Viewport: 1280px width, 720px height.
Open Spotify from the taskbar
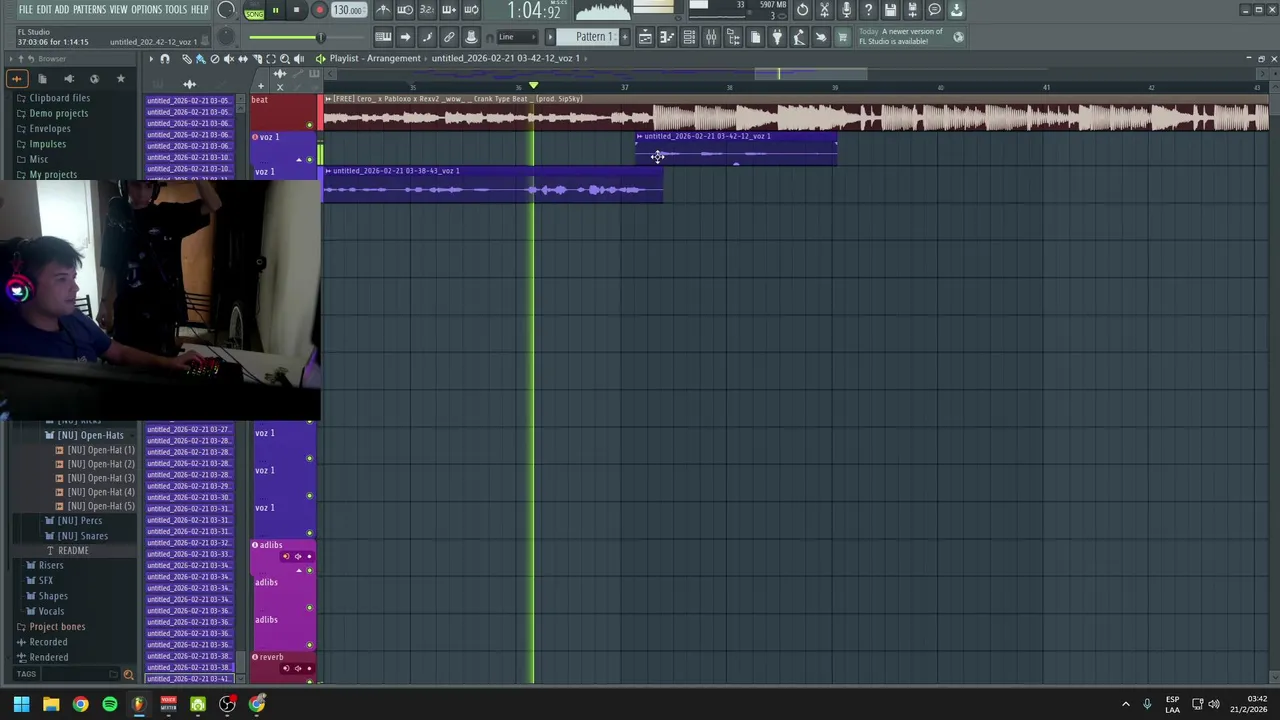click(110, 704)
